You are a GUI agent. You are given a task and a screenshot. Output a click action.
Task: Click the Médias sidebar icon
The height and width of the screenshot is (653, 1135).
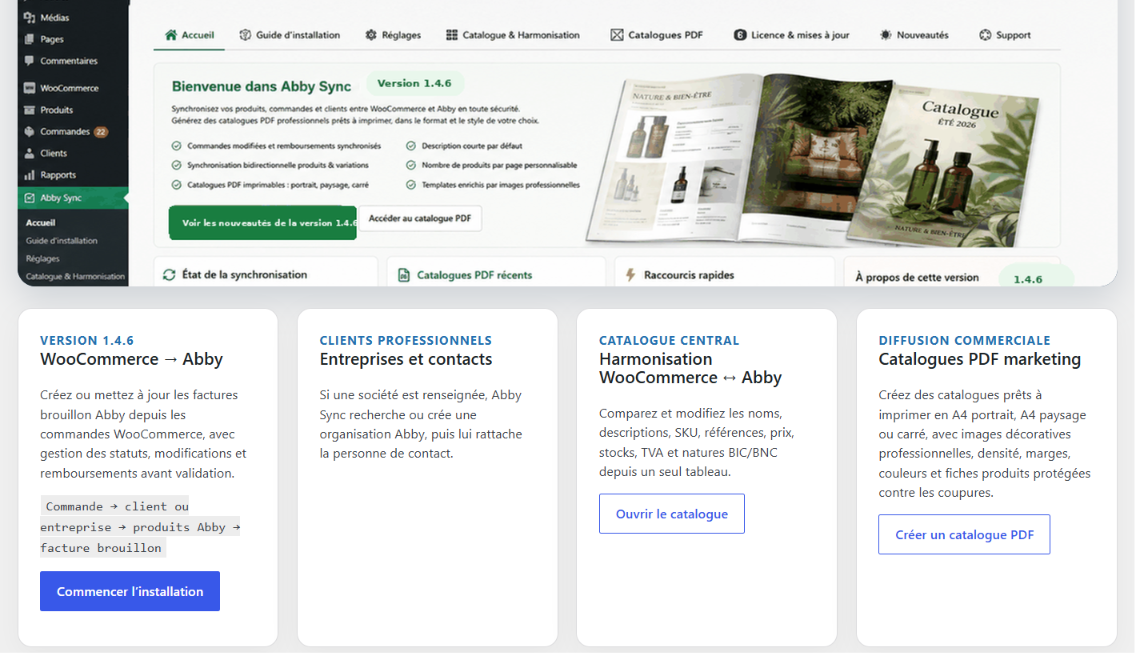click(x=29, y=17)
